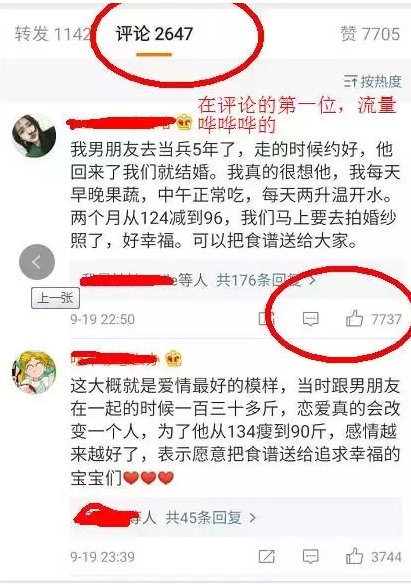The image size is (411, 584).
Task: Select the 评论 2647 comments tab
Action: (x=154, y=34)
